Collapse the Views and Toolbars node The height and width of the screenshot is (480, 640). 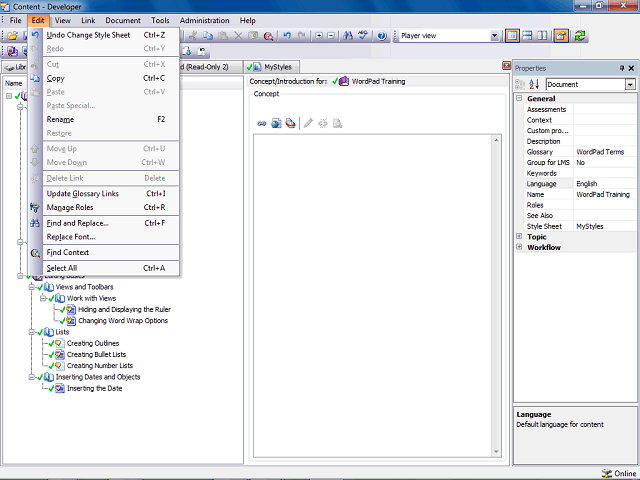tap(31, 287)
